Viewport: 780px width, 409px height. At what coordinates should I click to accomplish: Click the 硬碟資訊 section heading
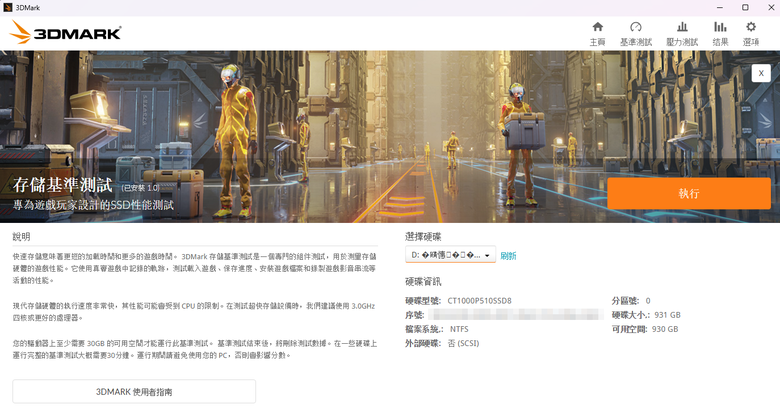tap(423, 282)
